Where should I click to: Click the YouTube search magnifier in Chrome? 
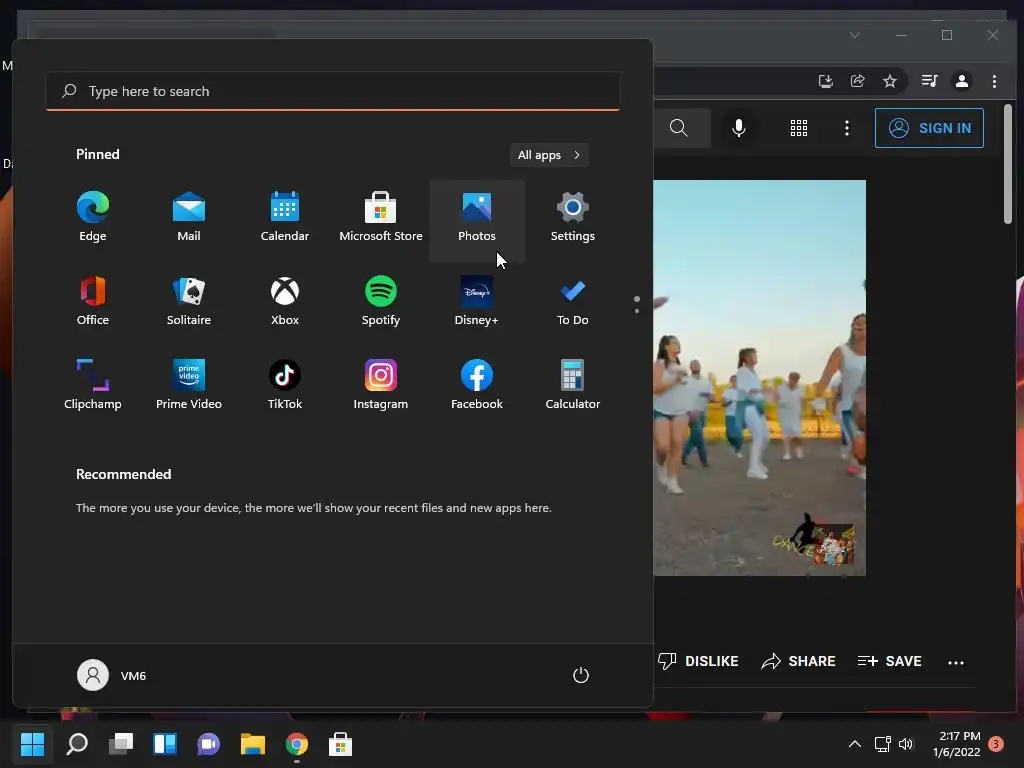679,128
